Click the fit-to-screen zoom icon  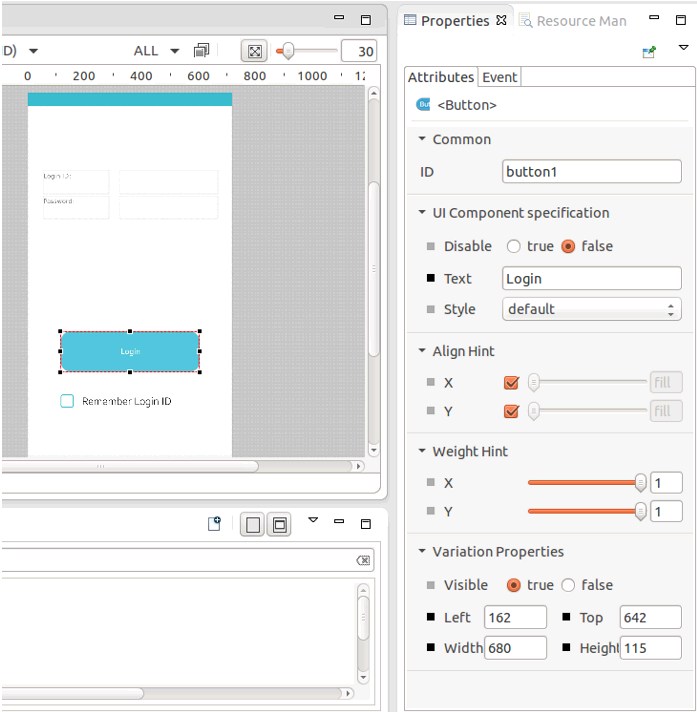[x=255, y=51]
